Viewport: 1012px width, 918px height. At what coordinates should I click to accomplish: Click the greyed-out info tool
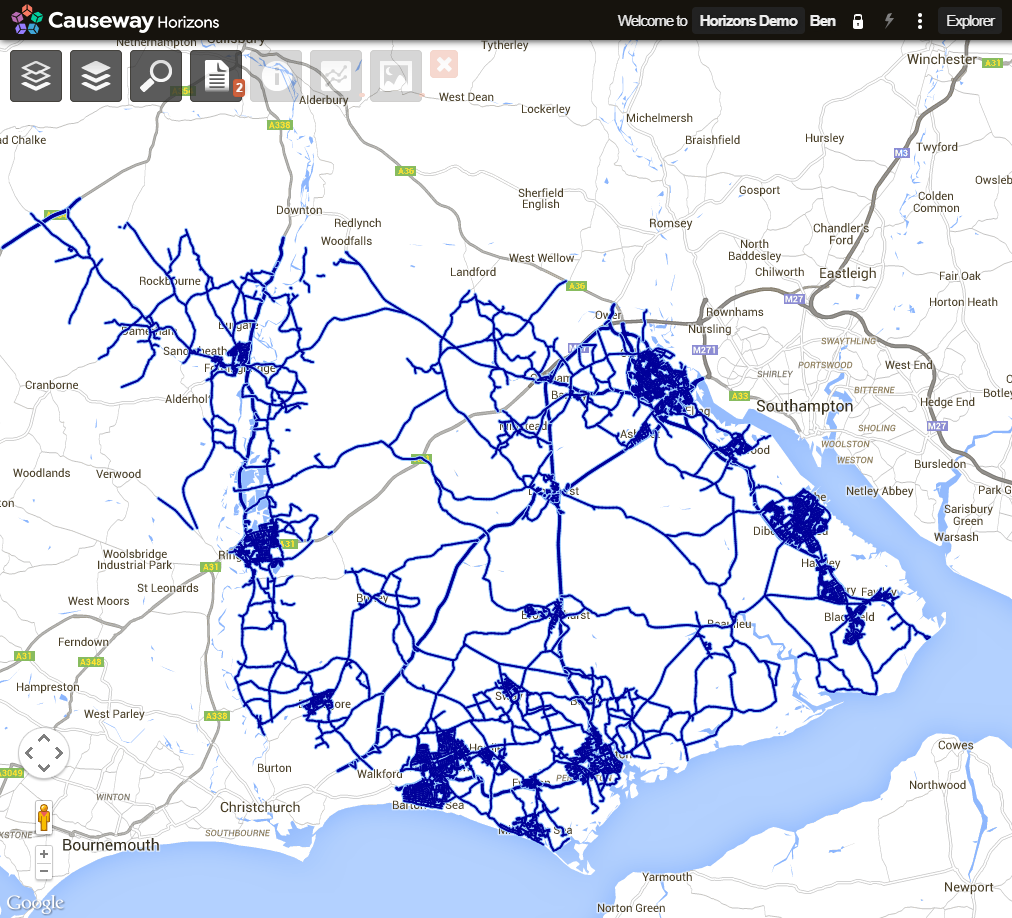276,76
